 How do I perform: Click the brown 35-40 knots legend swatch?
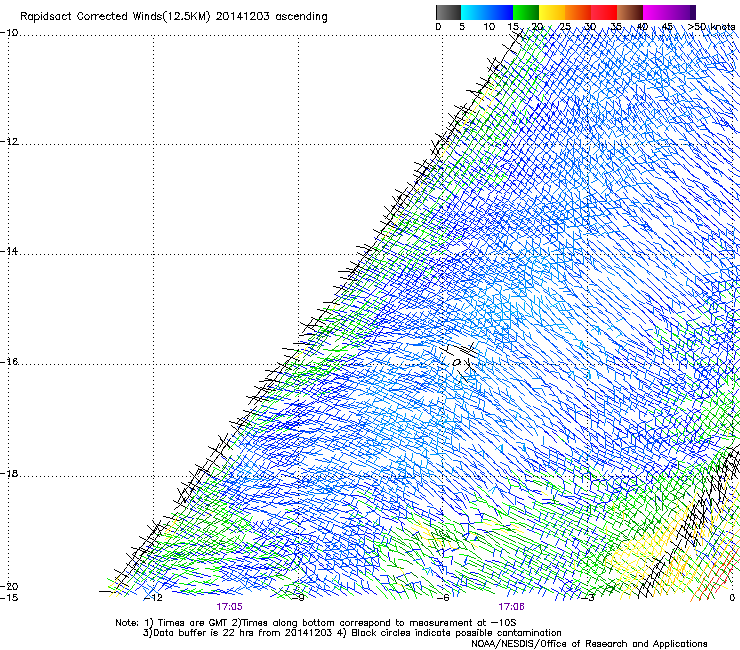coord(630,12)
